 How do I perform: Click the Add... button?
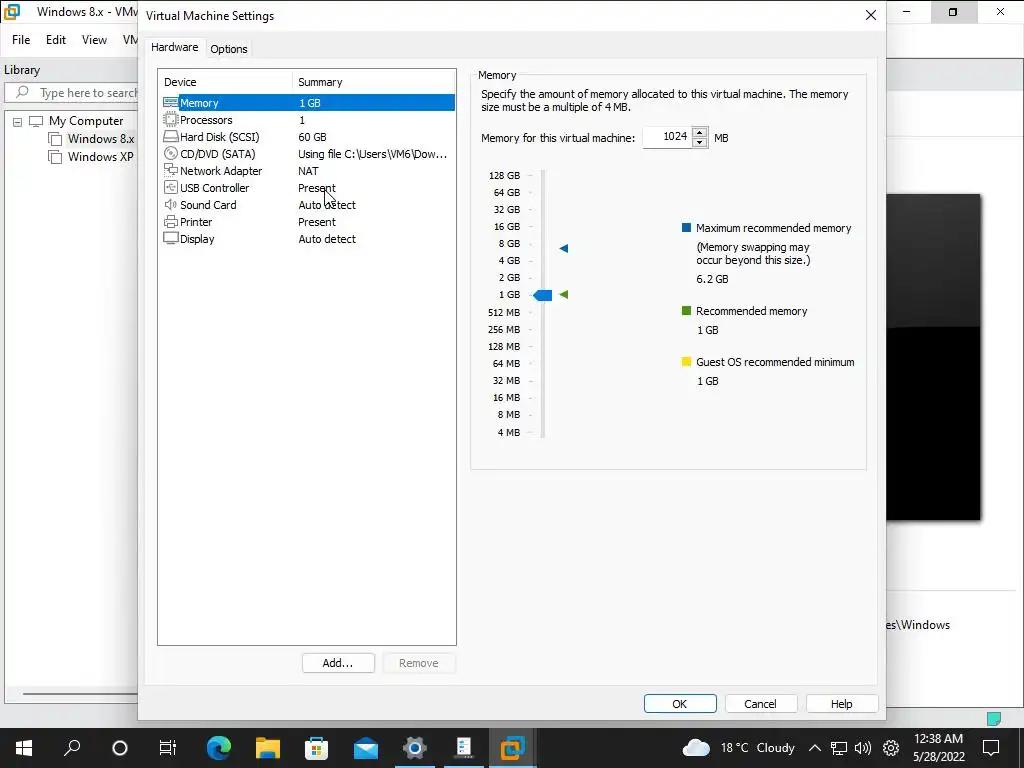click(x=338, y=663)
